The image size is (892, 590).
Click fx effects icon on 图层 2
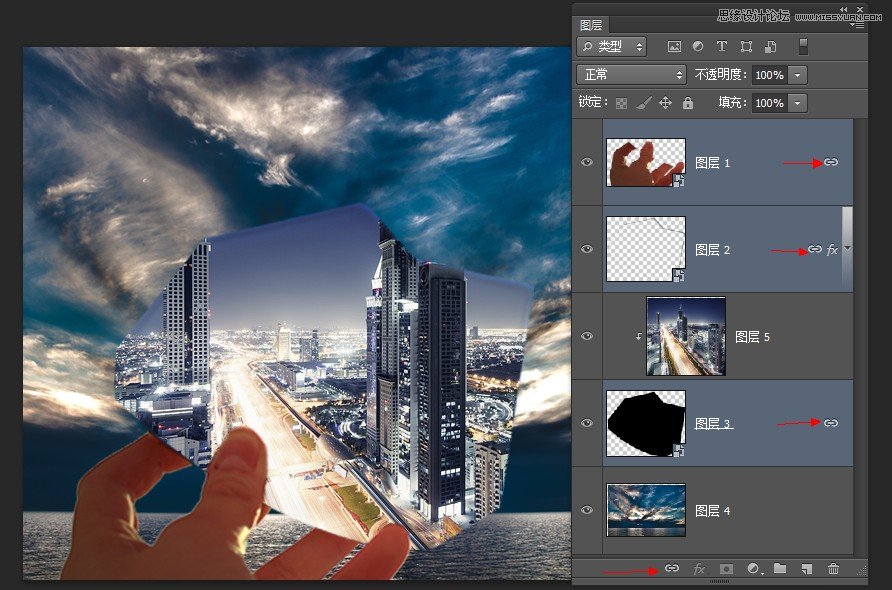click(832, 249)
